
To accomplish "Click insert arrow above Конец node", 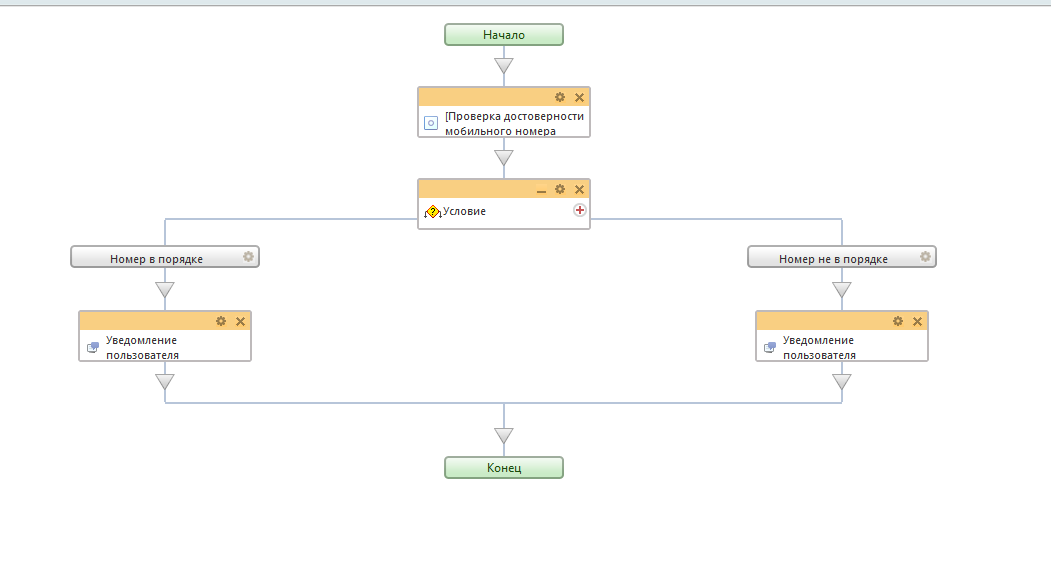I will (504, 436).
